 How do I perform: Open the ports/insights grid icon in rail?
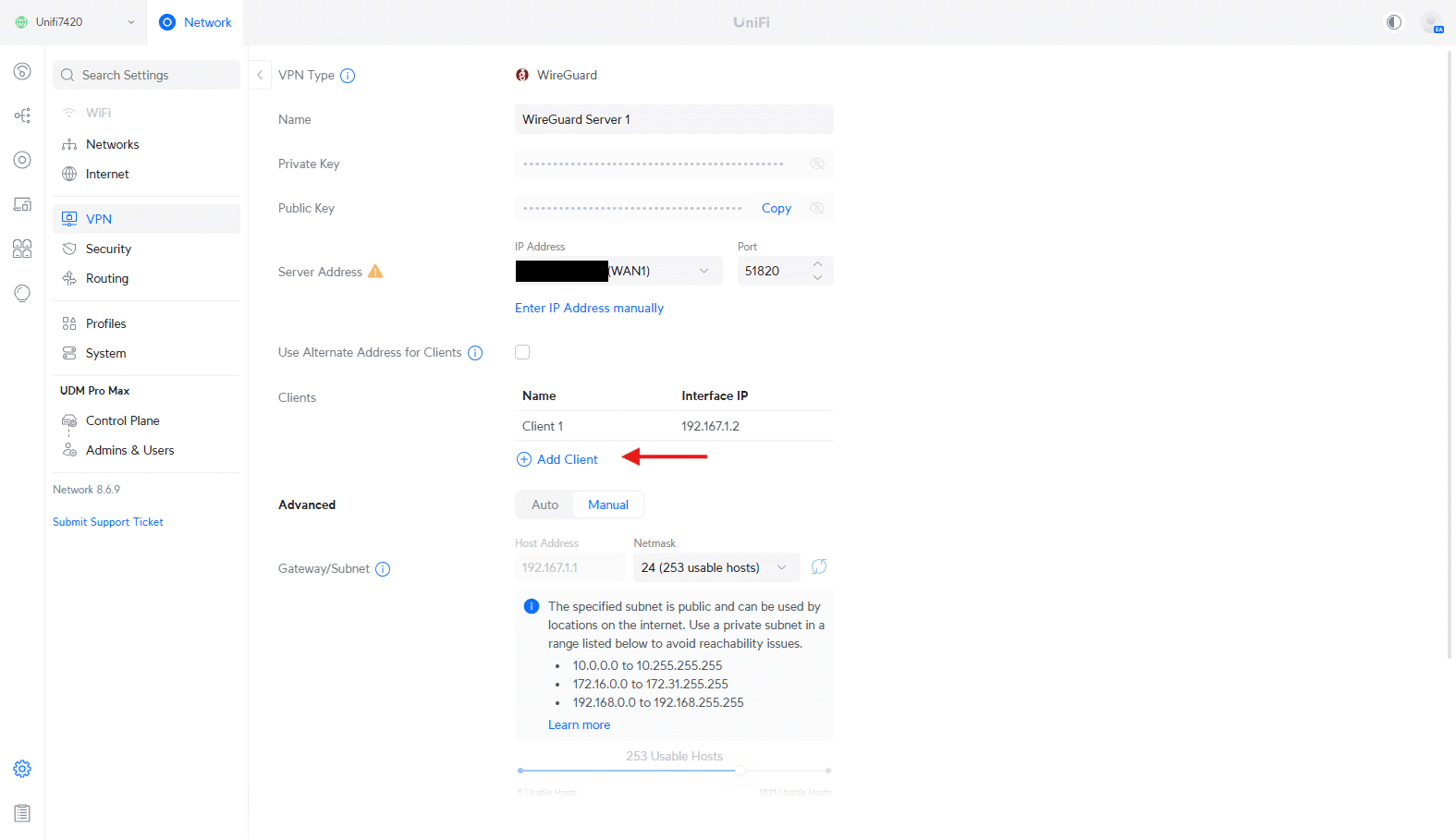click(x=22, y=249)
